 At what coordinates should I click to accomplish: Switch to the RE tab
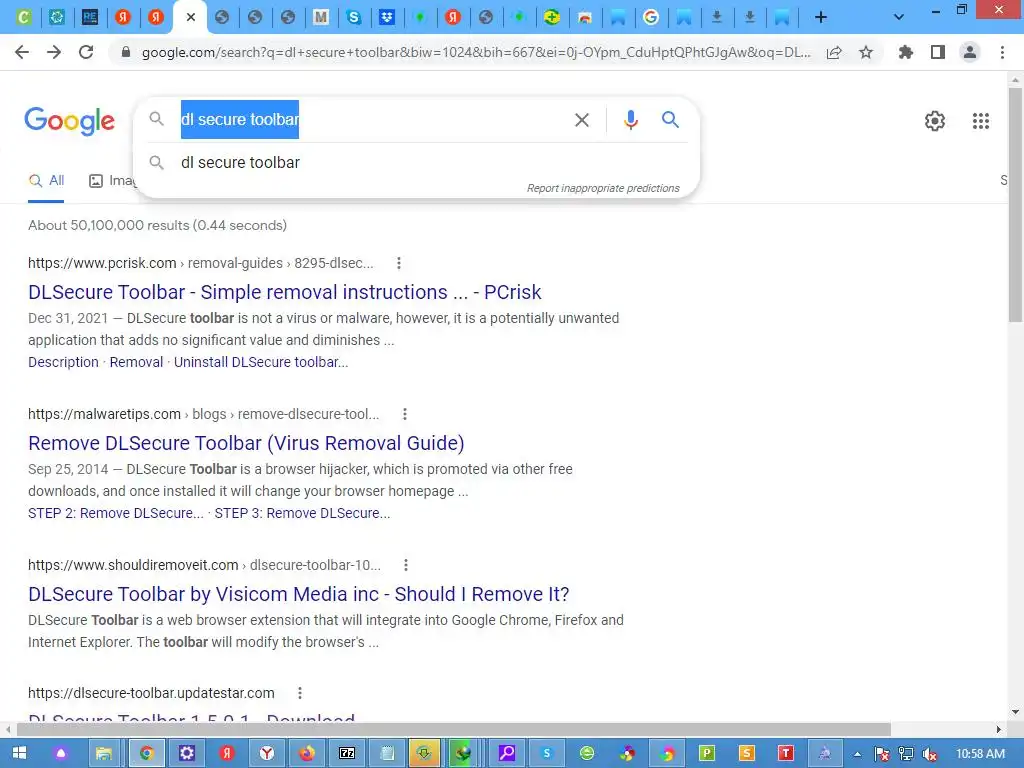coord(90,18)
